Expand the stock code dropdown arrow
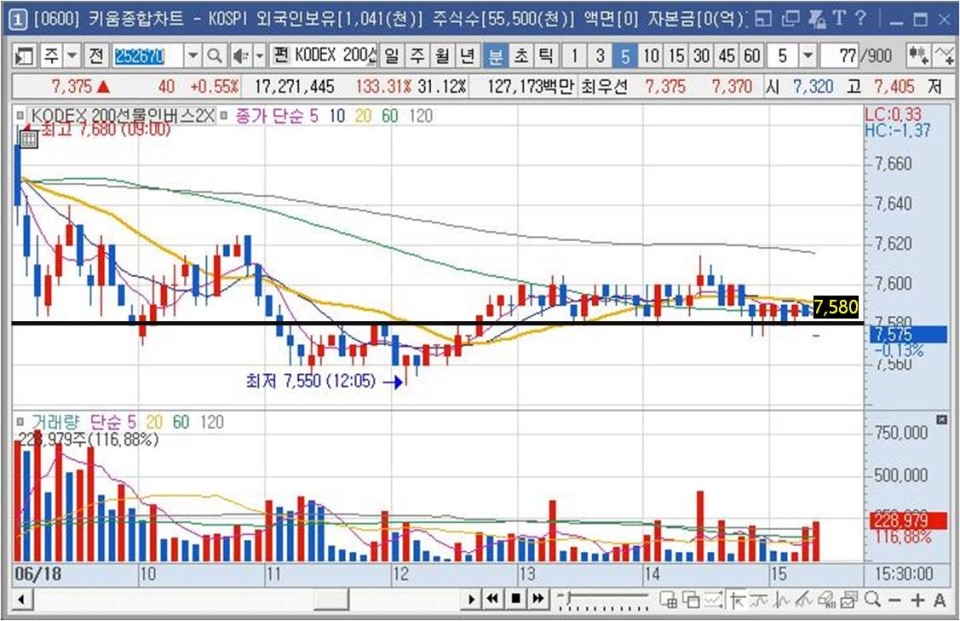Screen dimensions: 960x621 click(192, 55)
